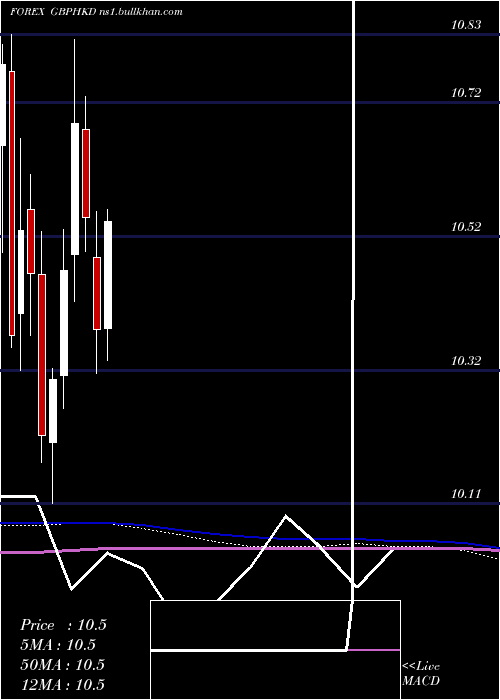Screen dimensions: 500x700
Task: Click the 50MA : 10.5 readout
Action: 62,665
